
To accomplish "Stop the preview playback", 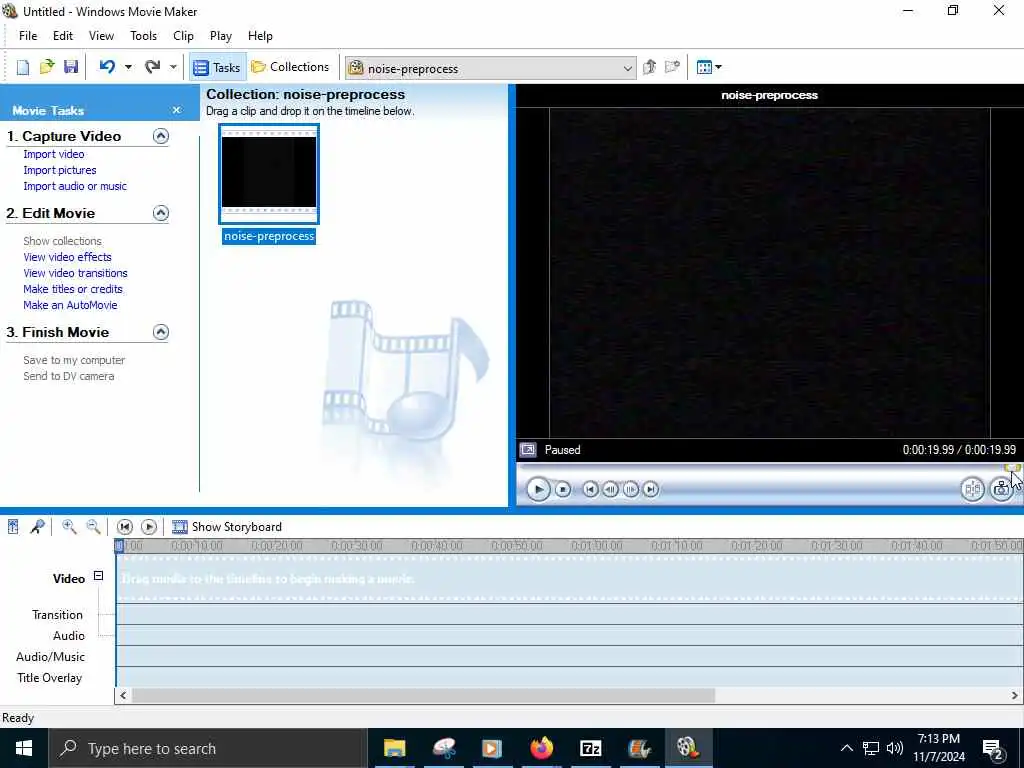I will click(563, 489).
